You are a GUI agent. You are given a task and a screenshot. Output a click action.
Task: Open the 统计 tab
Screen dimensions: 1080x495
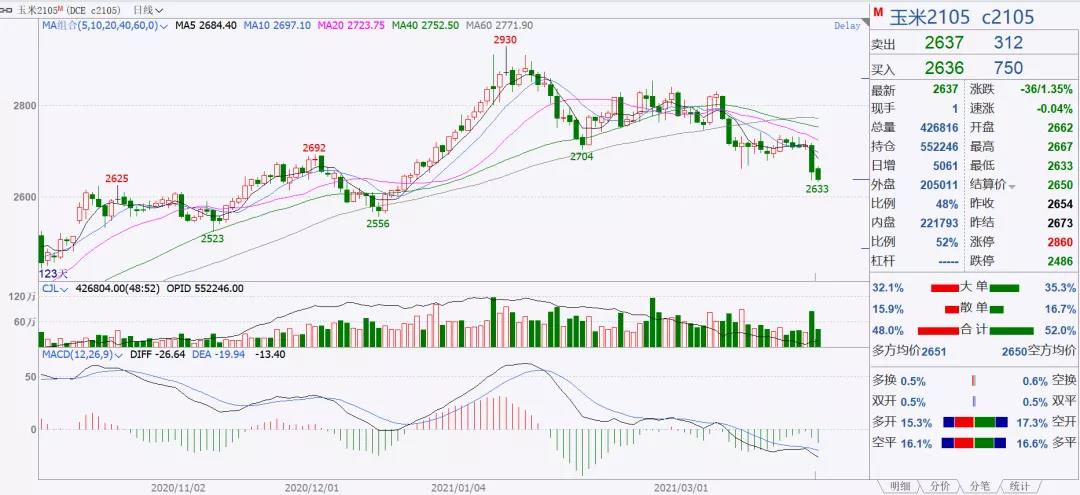(x=1019, y=486)
